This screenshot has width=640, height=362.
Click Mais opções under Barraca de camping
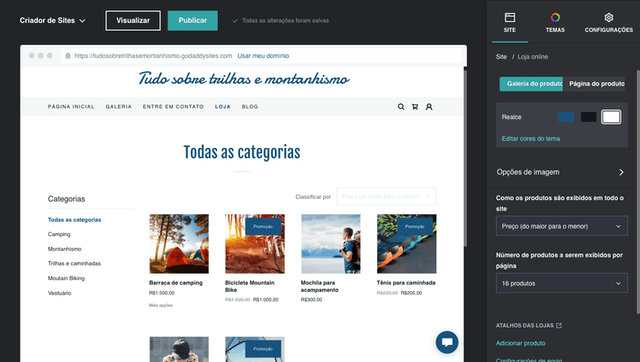coord(161,305)
